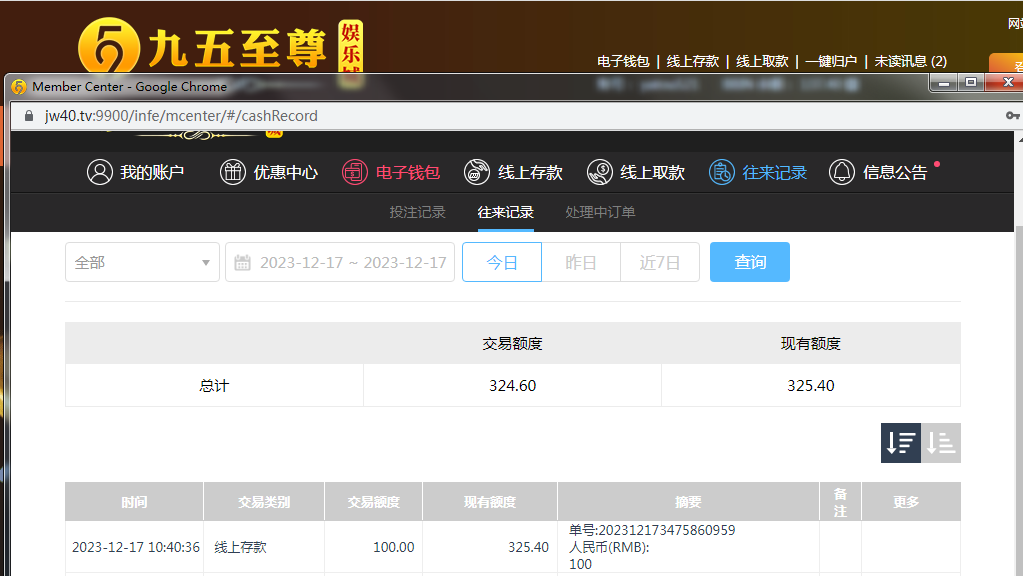Screen dimensions: 1023x576
Task: Open the 优惠中心 gift icon
Action: 232,172
